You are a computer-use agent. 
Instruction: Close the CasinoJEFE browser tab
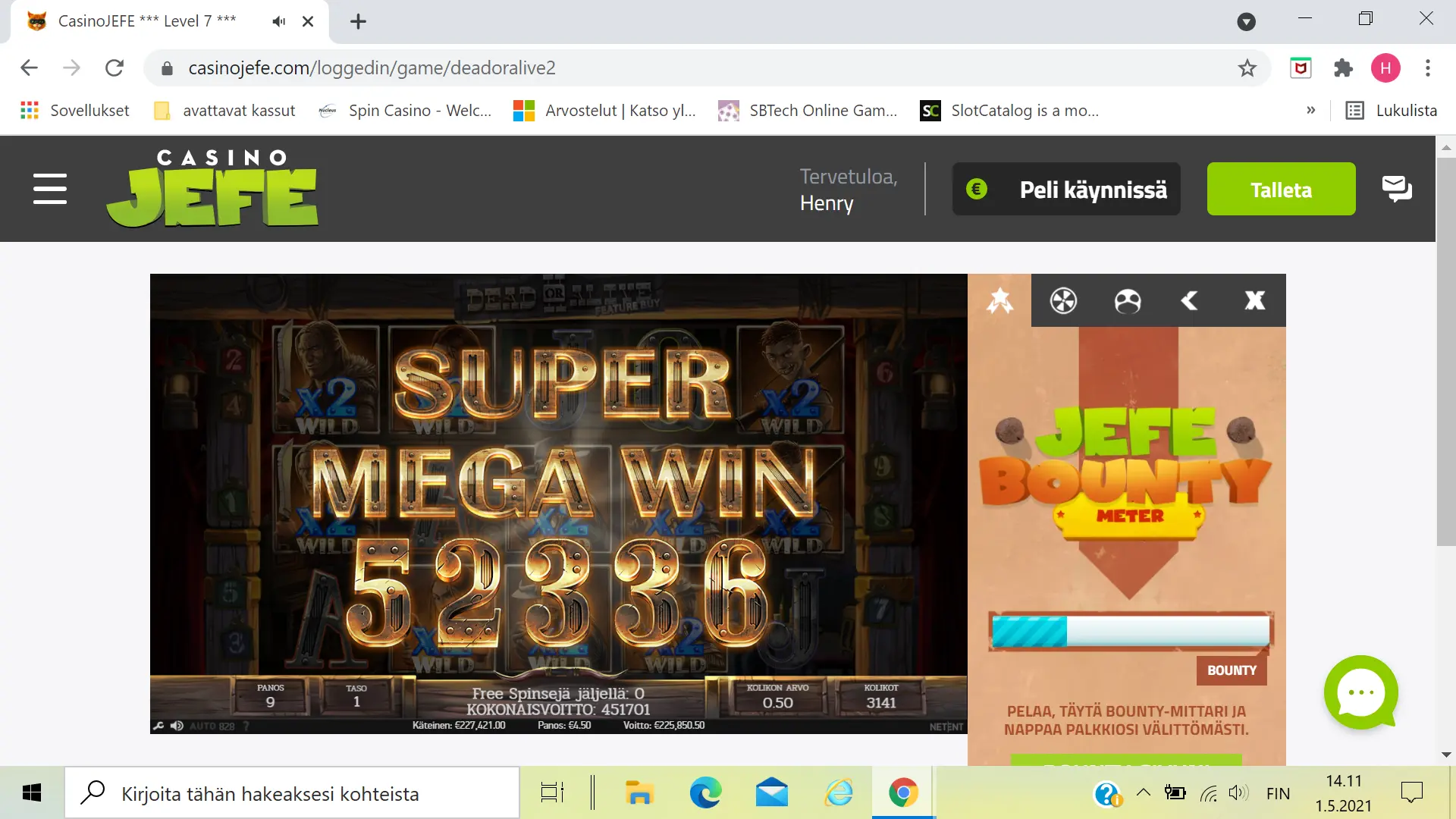[308, 21]
